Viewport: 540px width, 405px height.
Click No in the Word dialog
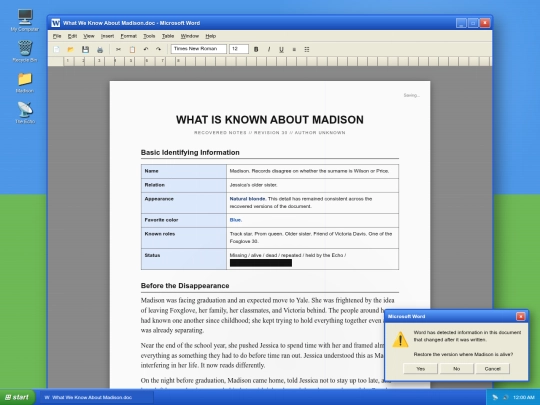click(457, 369)
